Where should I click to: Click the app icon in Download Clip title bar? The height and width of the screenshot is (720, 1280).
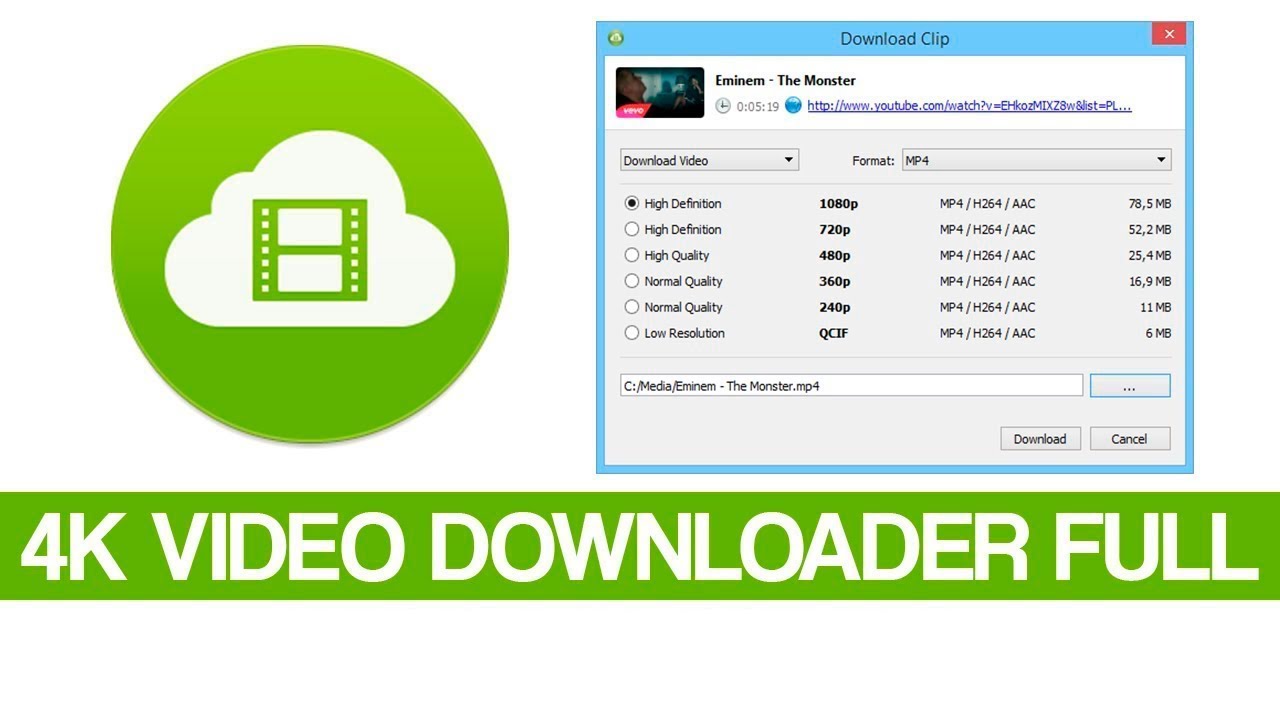[616, 38]
